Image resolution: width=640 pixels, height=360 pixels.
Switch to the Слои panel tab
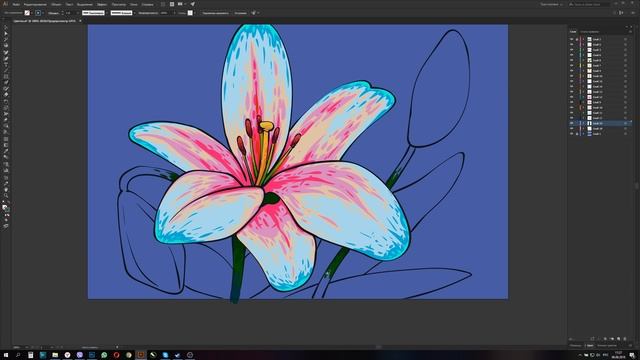(573, 31)
